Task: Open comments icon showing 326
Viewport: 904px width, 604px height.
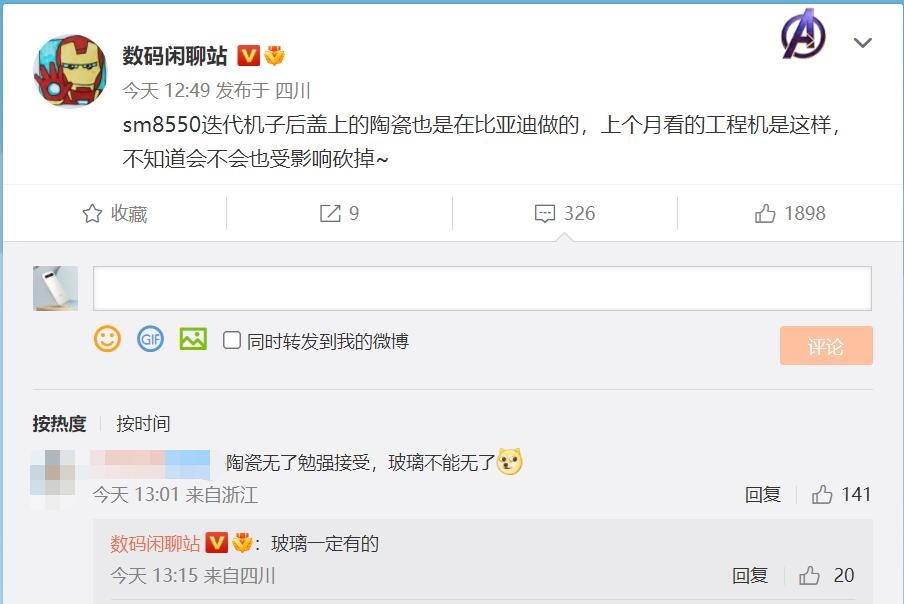Action: [x=564, y=213]
